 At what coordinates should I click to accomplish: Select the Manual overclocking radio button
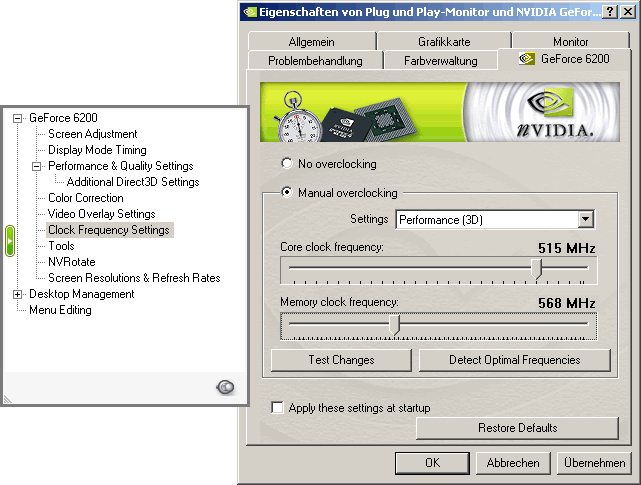point(287,192)
